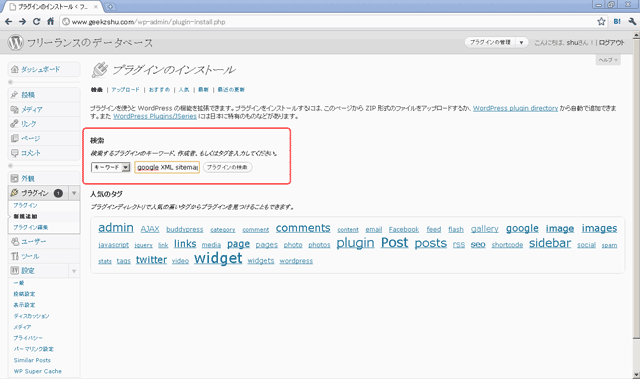Click the search field containing google XML sitemap

click(x=167, y=167)
